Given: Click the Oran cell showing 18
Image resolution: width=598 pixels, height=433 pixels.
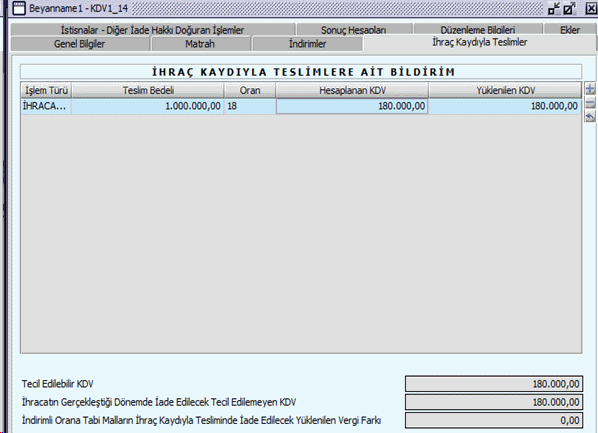Looking at the screenshot, I should pos(250,106).
